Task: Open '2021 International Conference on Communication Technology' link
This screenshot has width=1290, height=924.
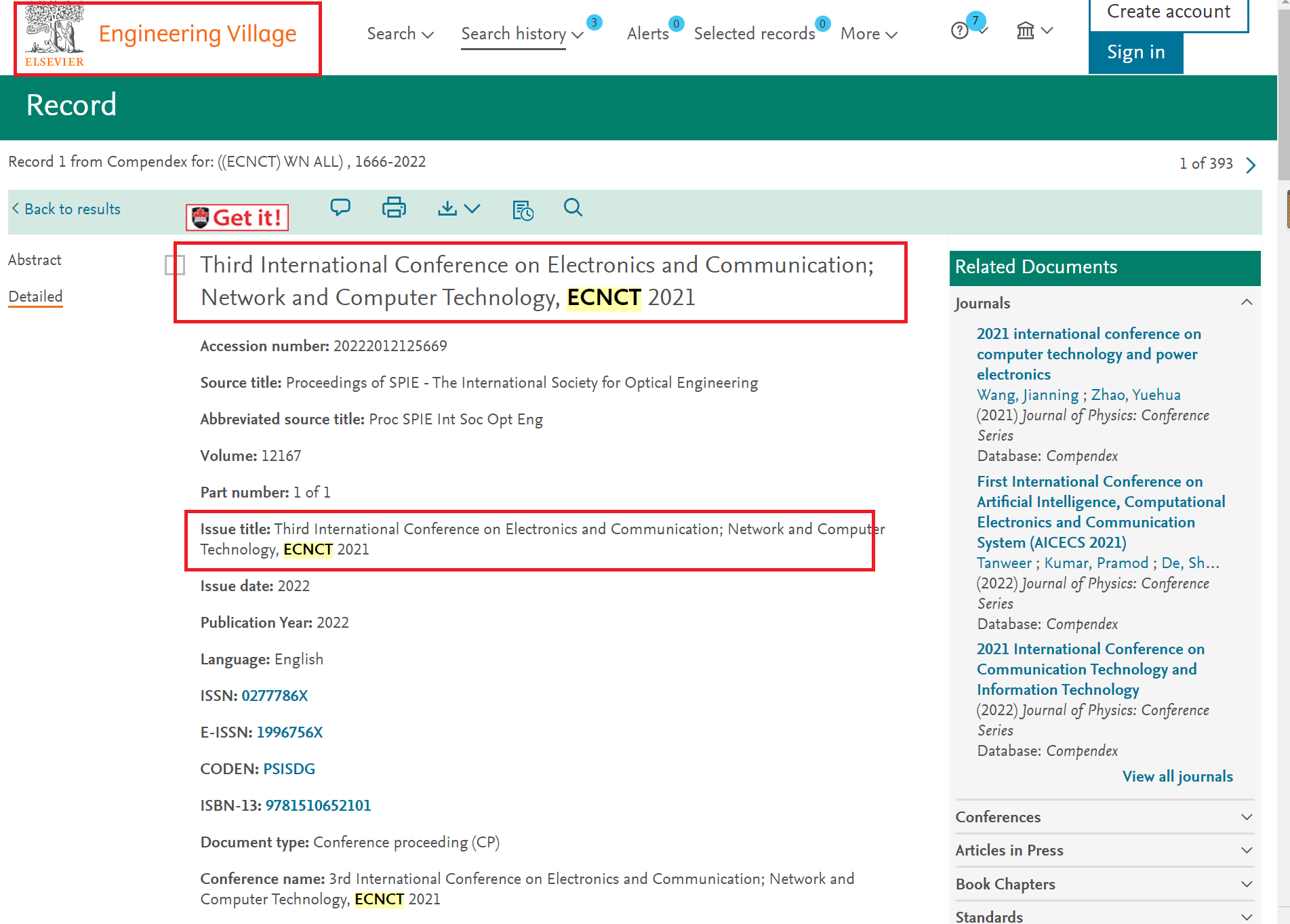Action: [1091, 669]
